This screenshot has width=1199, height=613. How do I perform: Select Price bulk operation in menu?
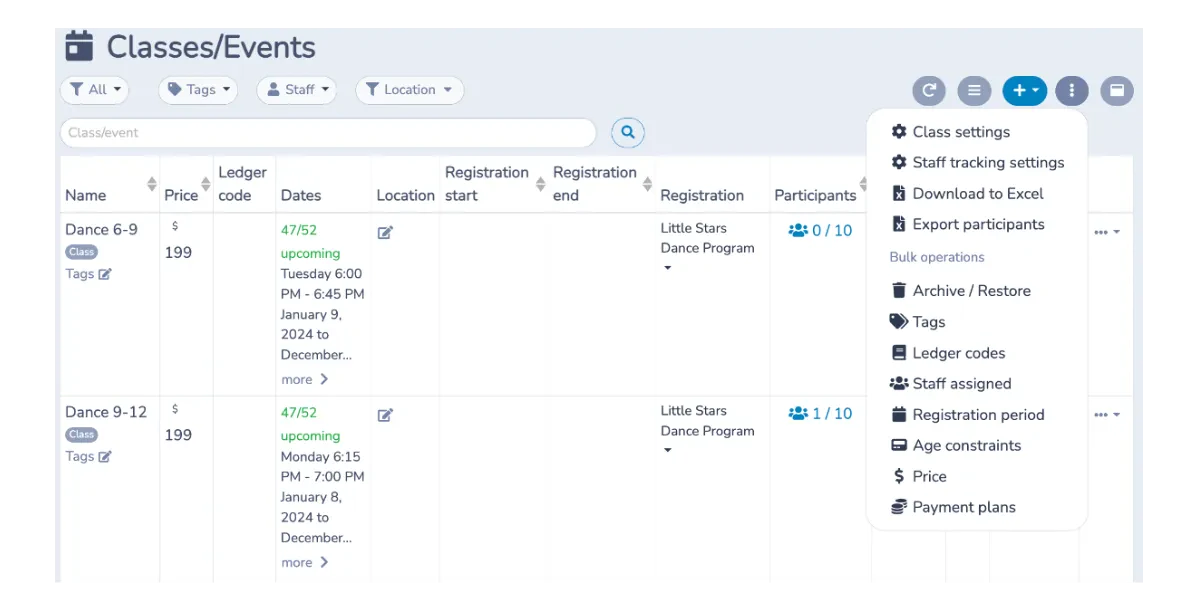tap(919, 476)
